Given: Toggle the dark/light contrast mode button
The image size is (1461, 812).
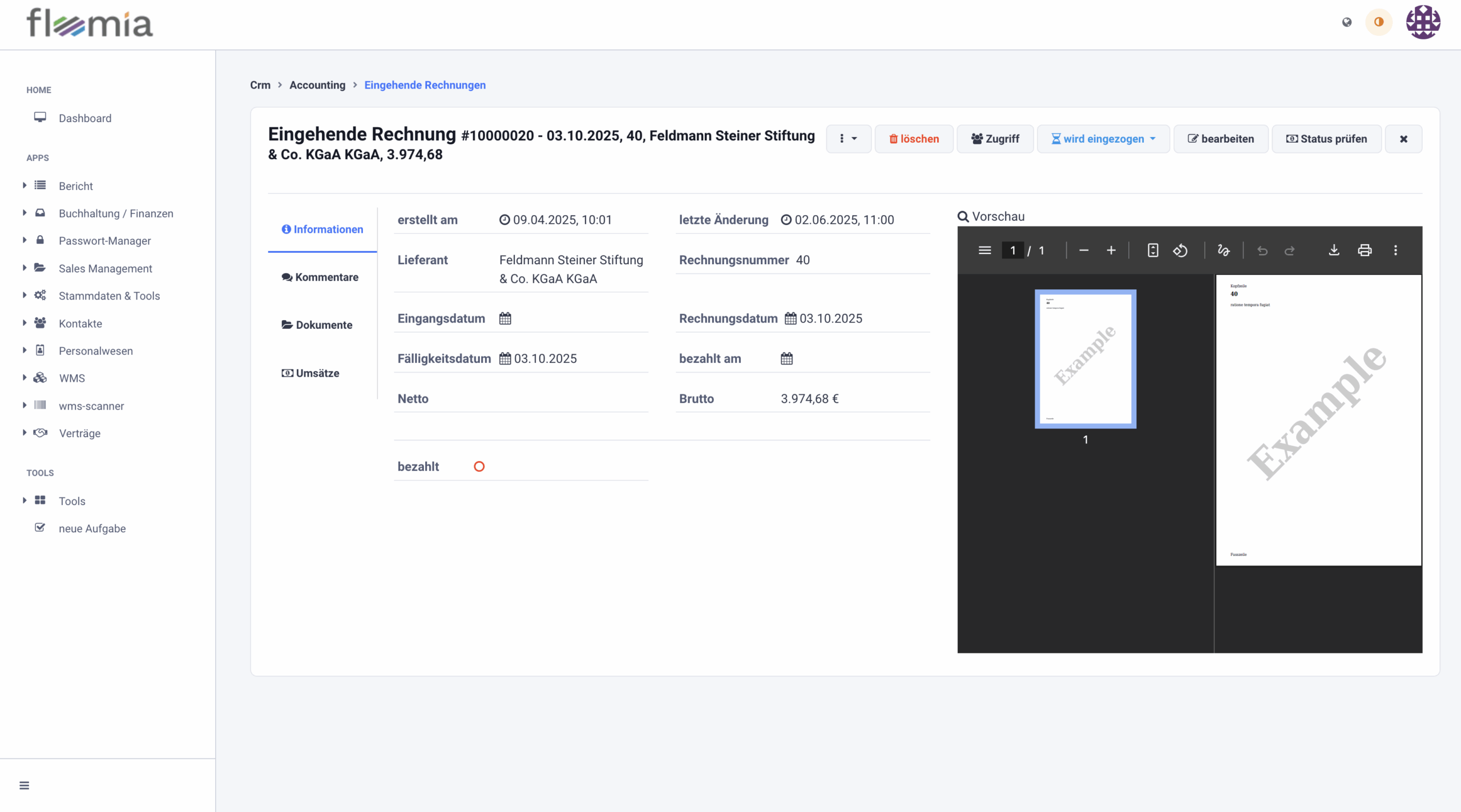Looking at the screenshot, I should [1379, 22].
